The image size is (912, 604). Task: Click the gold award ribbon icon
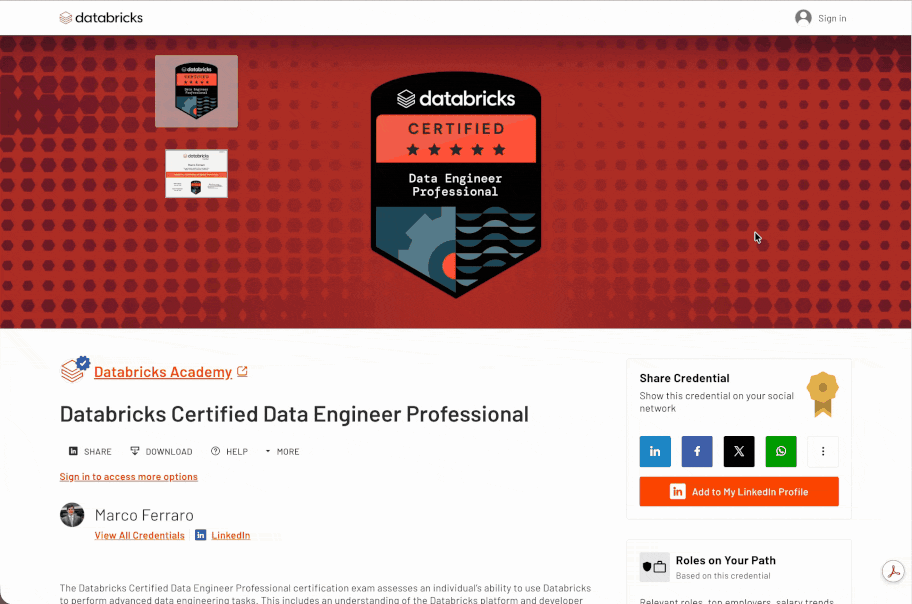822,395
